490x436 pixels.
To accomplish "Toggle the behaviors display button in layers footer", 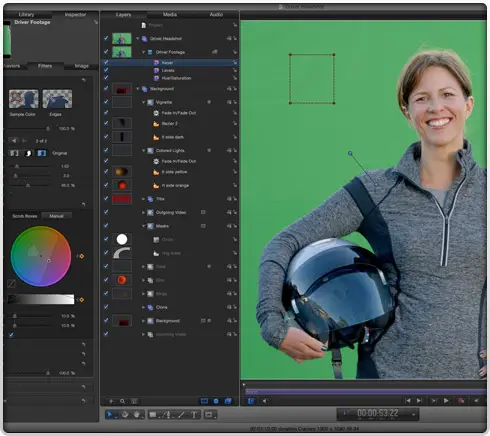I will point(216,401).
